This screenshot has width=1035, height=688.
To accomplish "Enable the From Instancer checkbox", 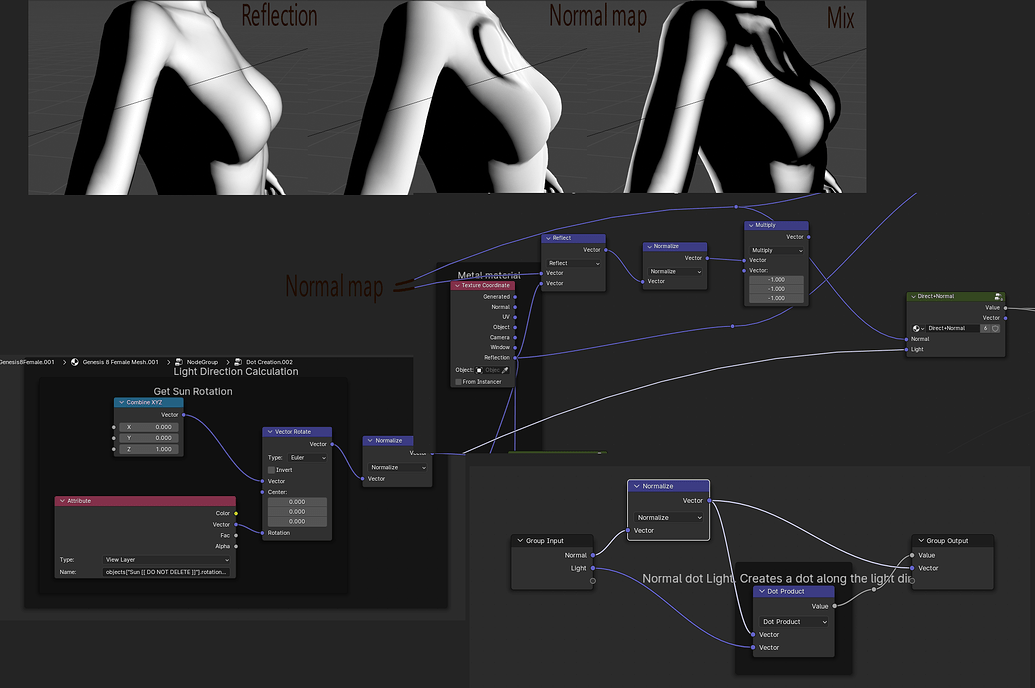I will (459, 382).
